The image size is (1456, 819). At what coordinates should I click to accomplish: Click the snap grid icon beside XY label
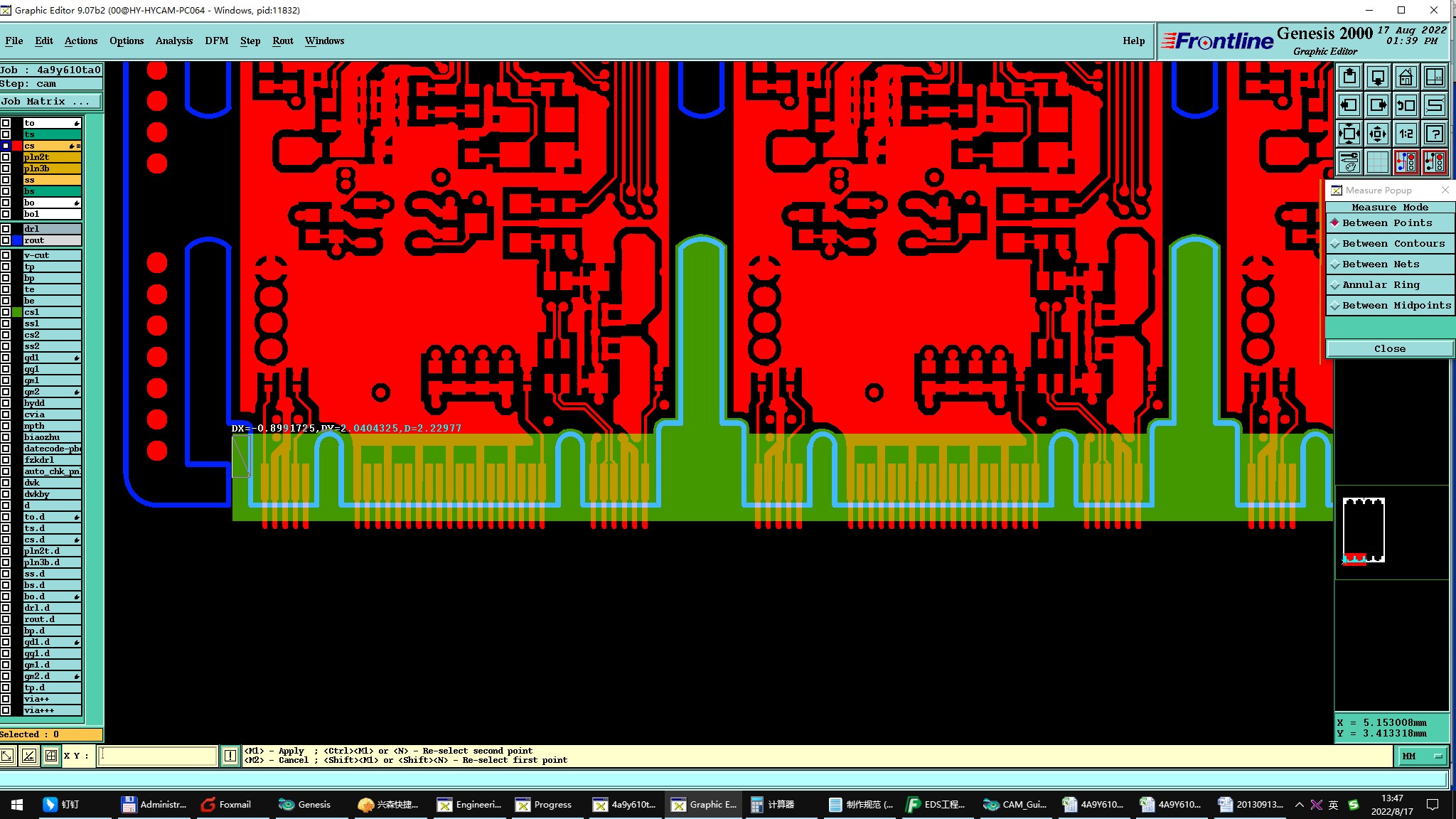51,756
